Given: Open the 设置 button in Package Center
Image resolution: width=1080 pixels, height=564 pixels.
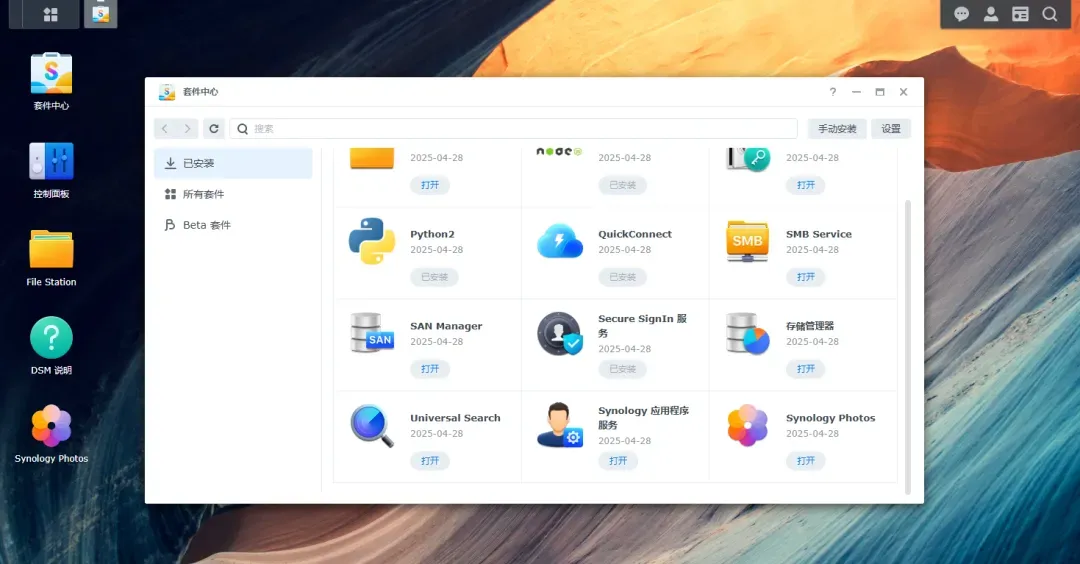Looking at the screenshot, I should point(891,129).
